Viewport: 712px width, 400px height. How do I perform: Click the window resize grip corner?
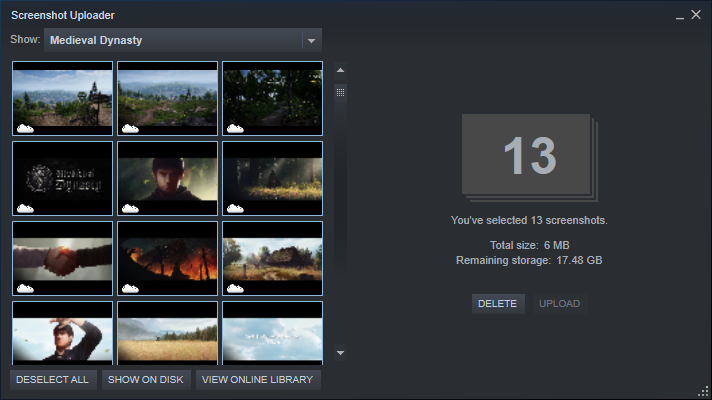703,391
